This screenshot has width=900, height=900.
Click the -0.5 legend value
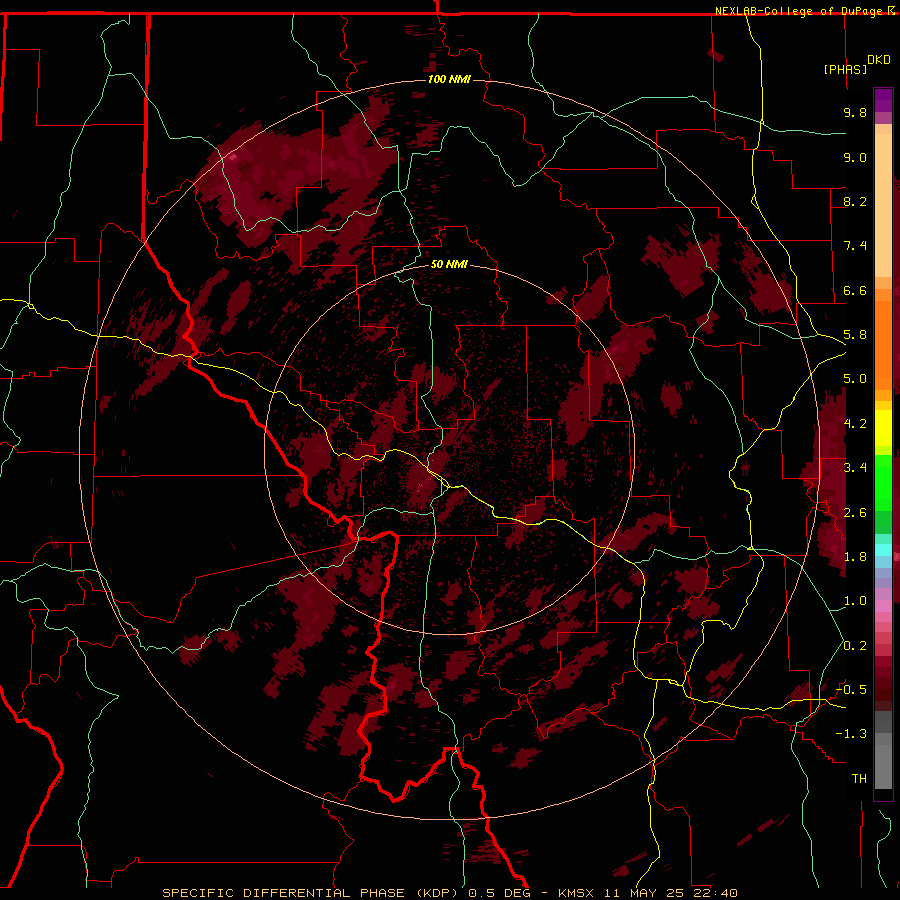(851, 689)
